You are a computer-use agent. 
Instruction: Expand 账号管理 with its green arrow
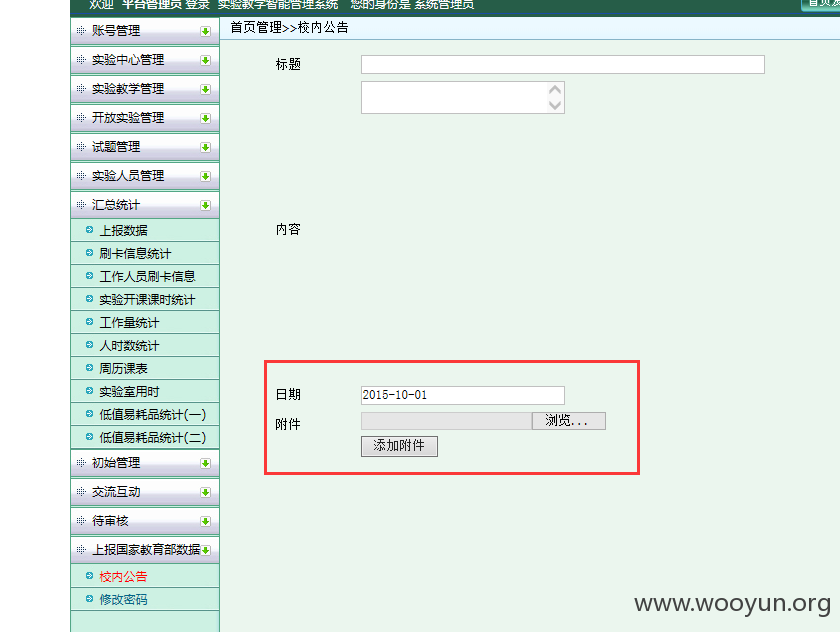205,31
